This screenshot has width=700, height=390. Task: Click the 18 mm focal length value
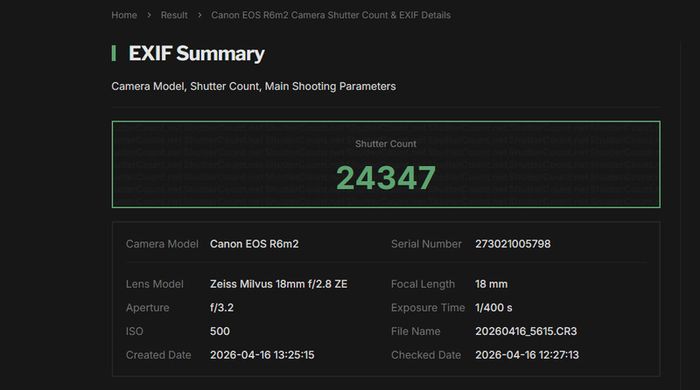tap(491, 284)
